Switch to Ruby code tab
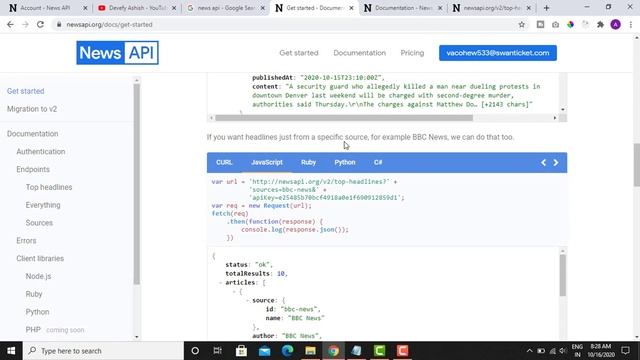 coord(308,162)
